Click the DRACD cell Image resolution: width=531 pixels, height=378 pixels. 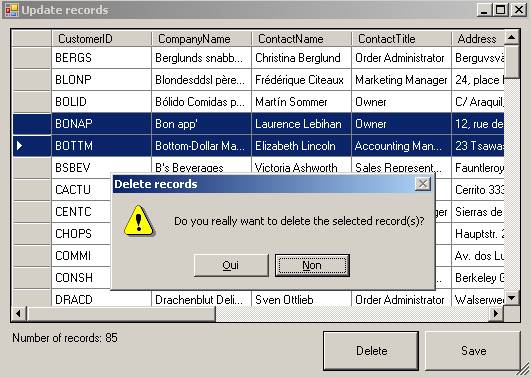(102, 299)
